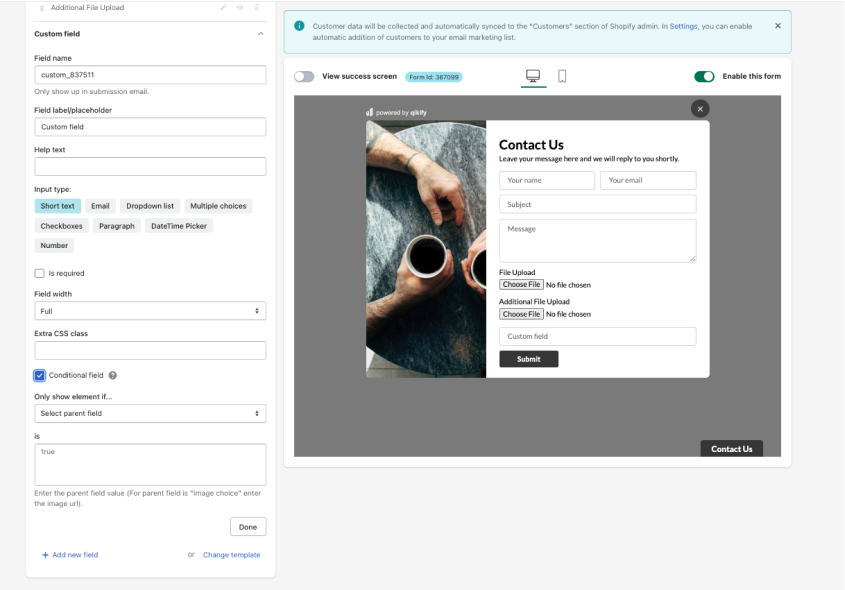
Task: Click the message resize handle corner
Action: 692,259
